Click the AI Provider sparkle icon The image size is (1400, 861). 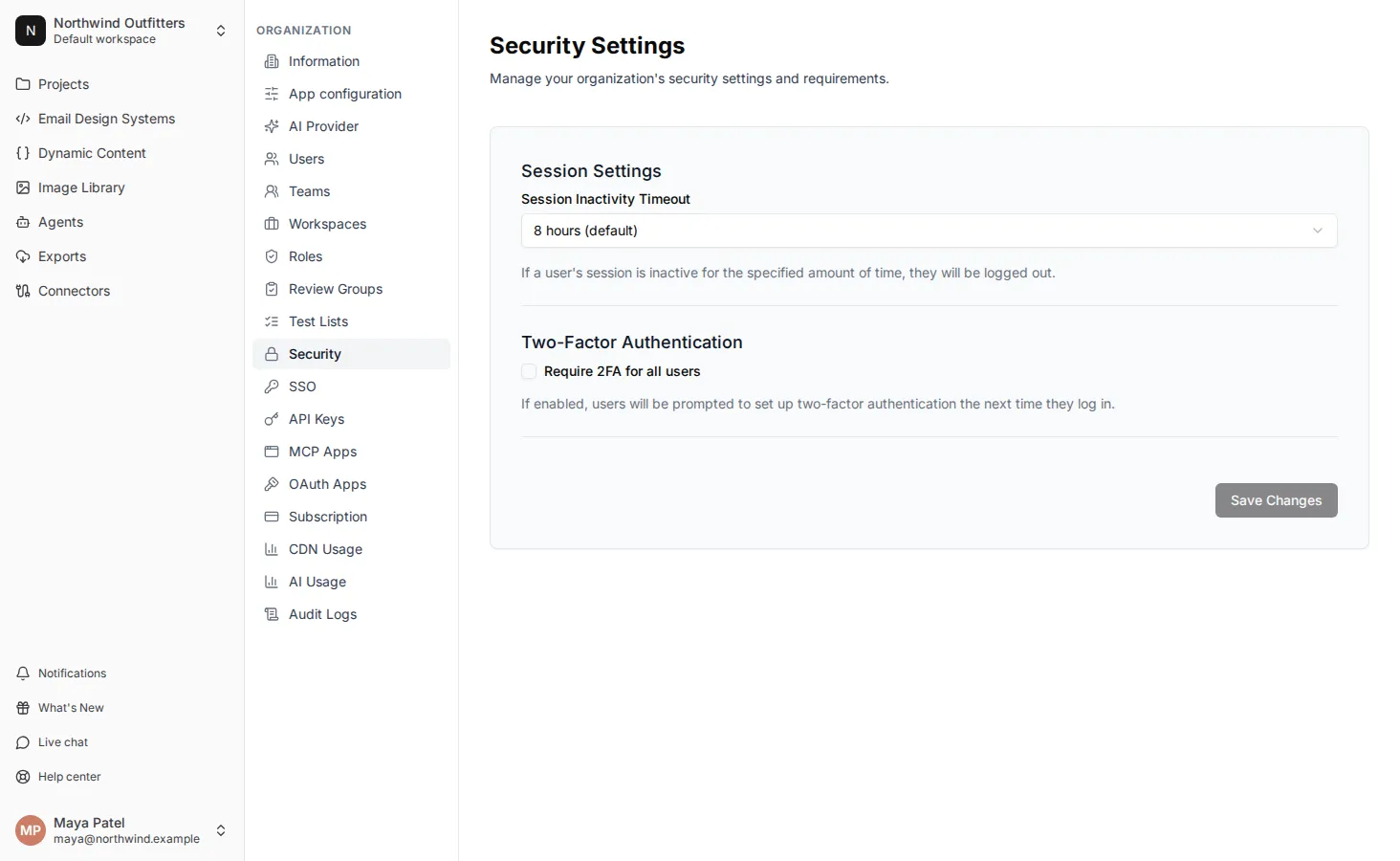[x=272, y=126]
